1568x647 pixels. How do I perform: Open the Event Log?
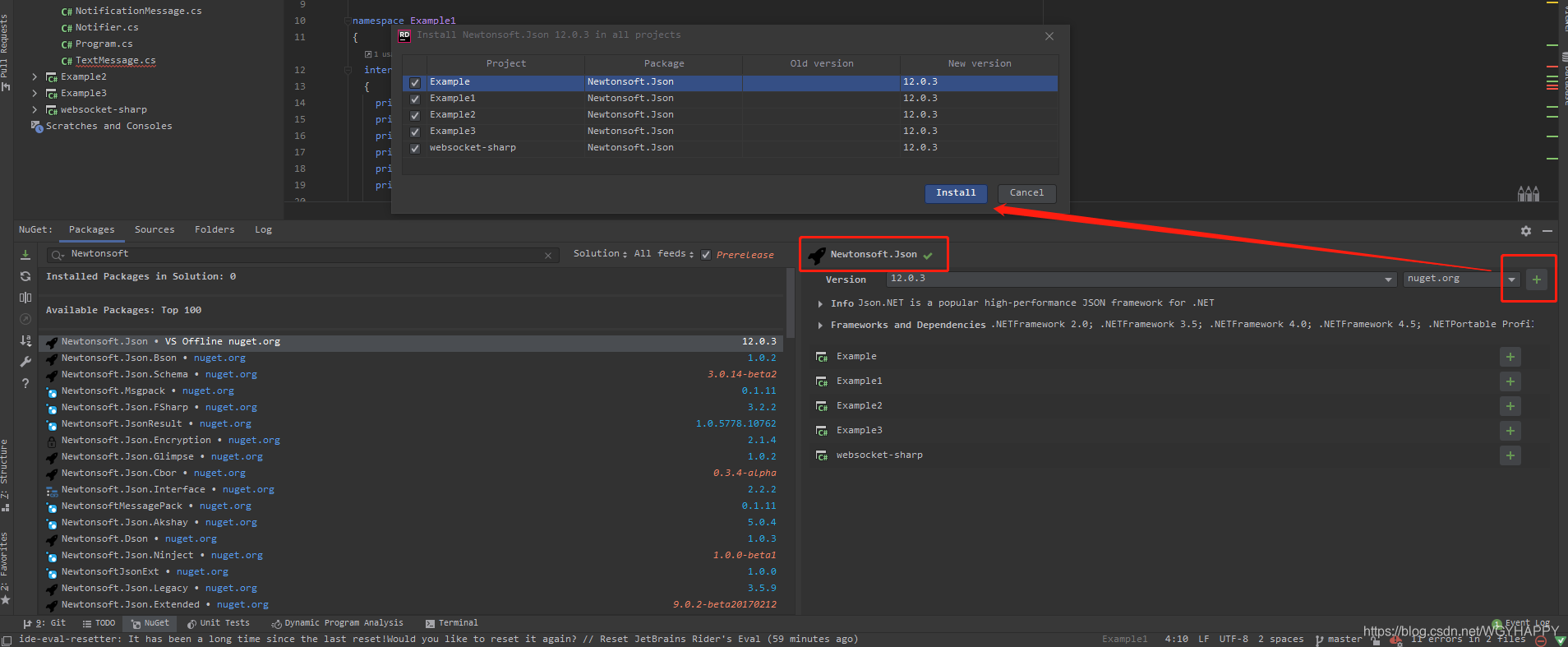pos(1522,623)
